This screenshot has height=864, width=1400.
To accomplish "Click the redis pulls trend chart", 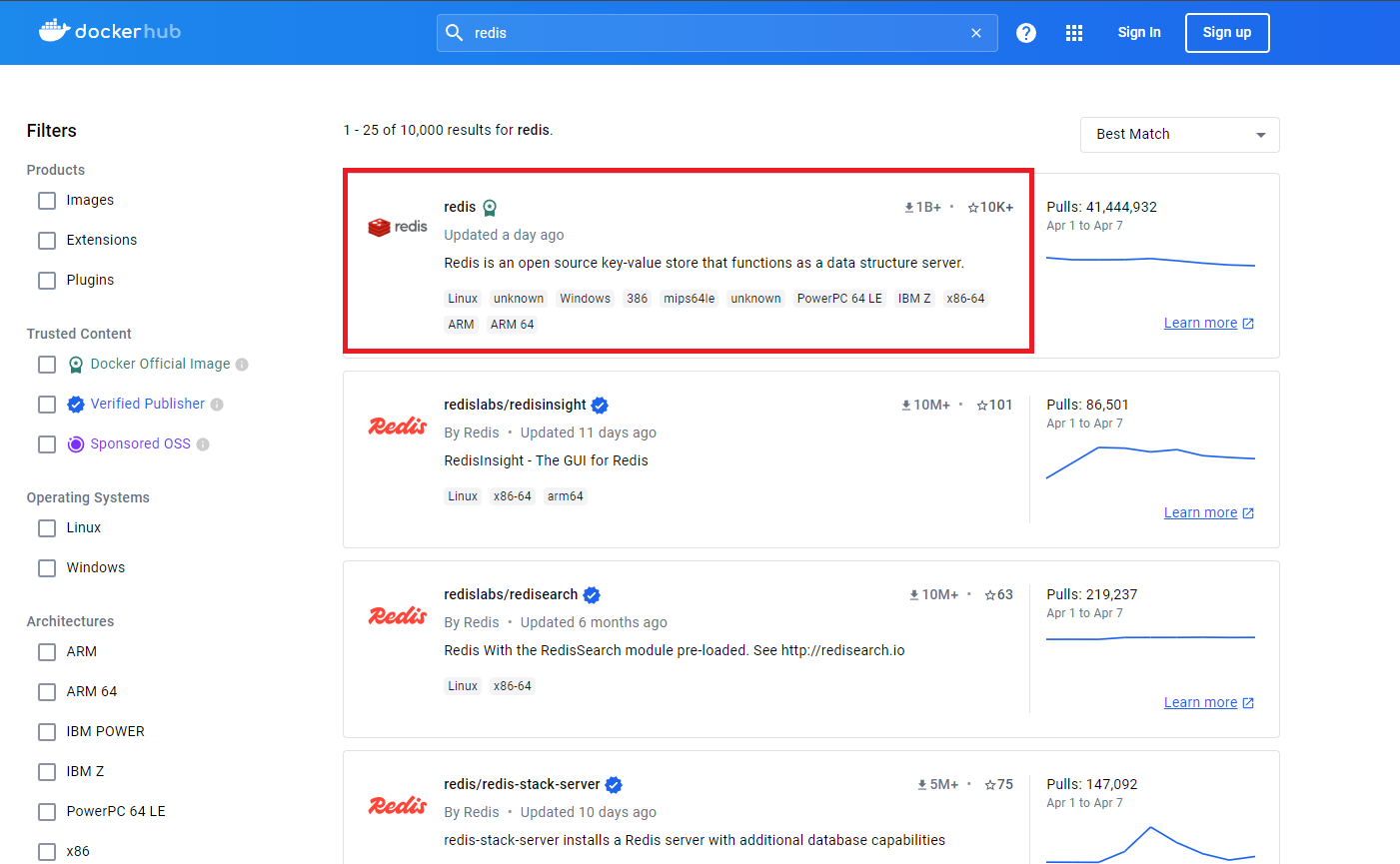I will tap(1150, 262).
